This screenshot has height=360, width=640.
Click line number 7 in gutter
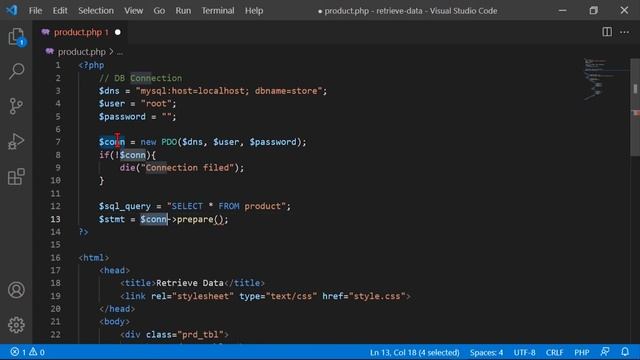[58, 142]
